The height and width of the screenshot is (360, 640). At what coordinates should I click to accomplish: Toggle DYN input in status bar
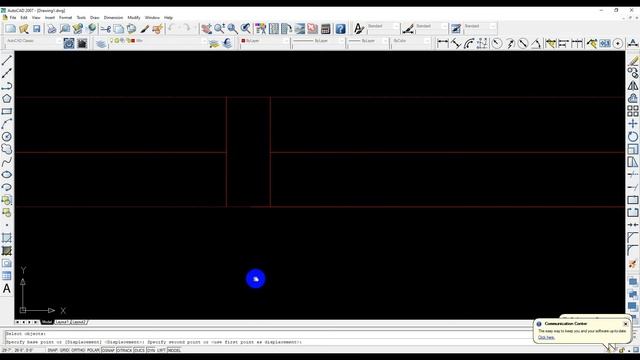pos(151,350)
